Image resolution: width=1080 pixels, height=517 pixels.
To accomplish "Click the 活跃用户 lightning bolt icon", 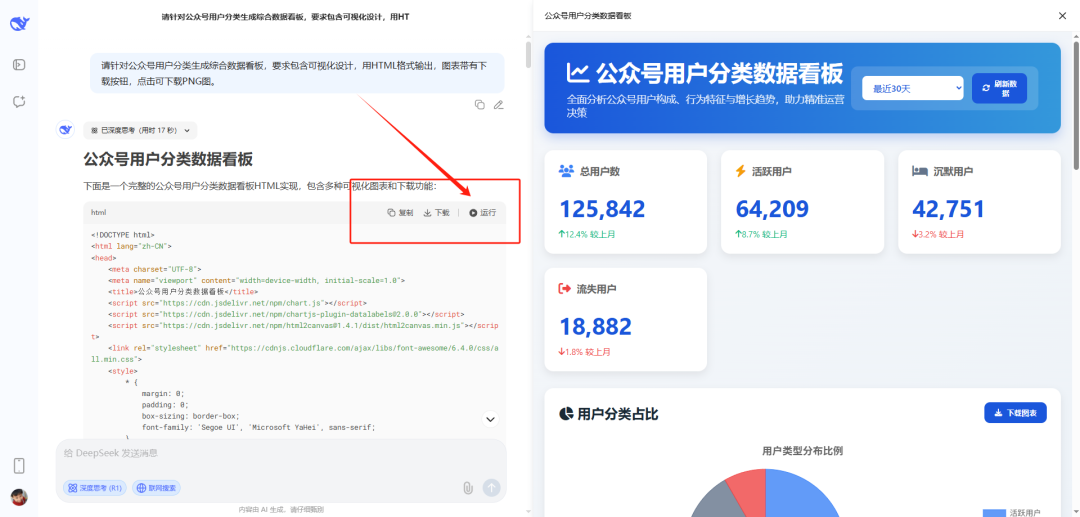I will tap(741, 171).
